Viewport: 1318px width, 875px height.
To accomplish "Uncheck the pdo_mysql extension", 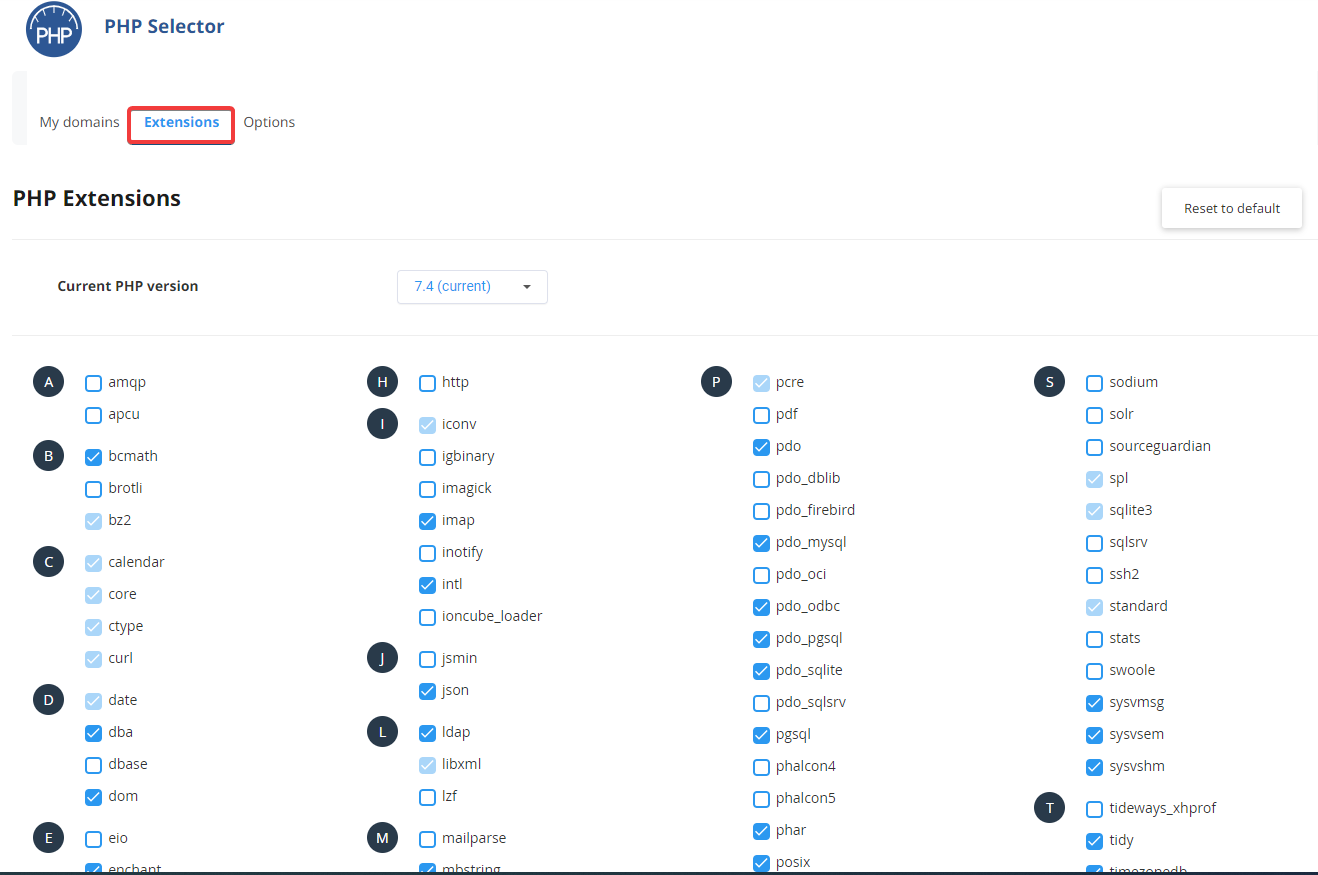I will pyautogui.click(x=761, y=542).
